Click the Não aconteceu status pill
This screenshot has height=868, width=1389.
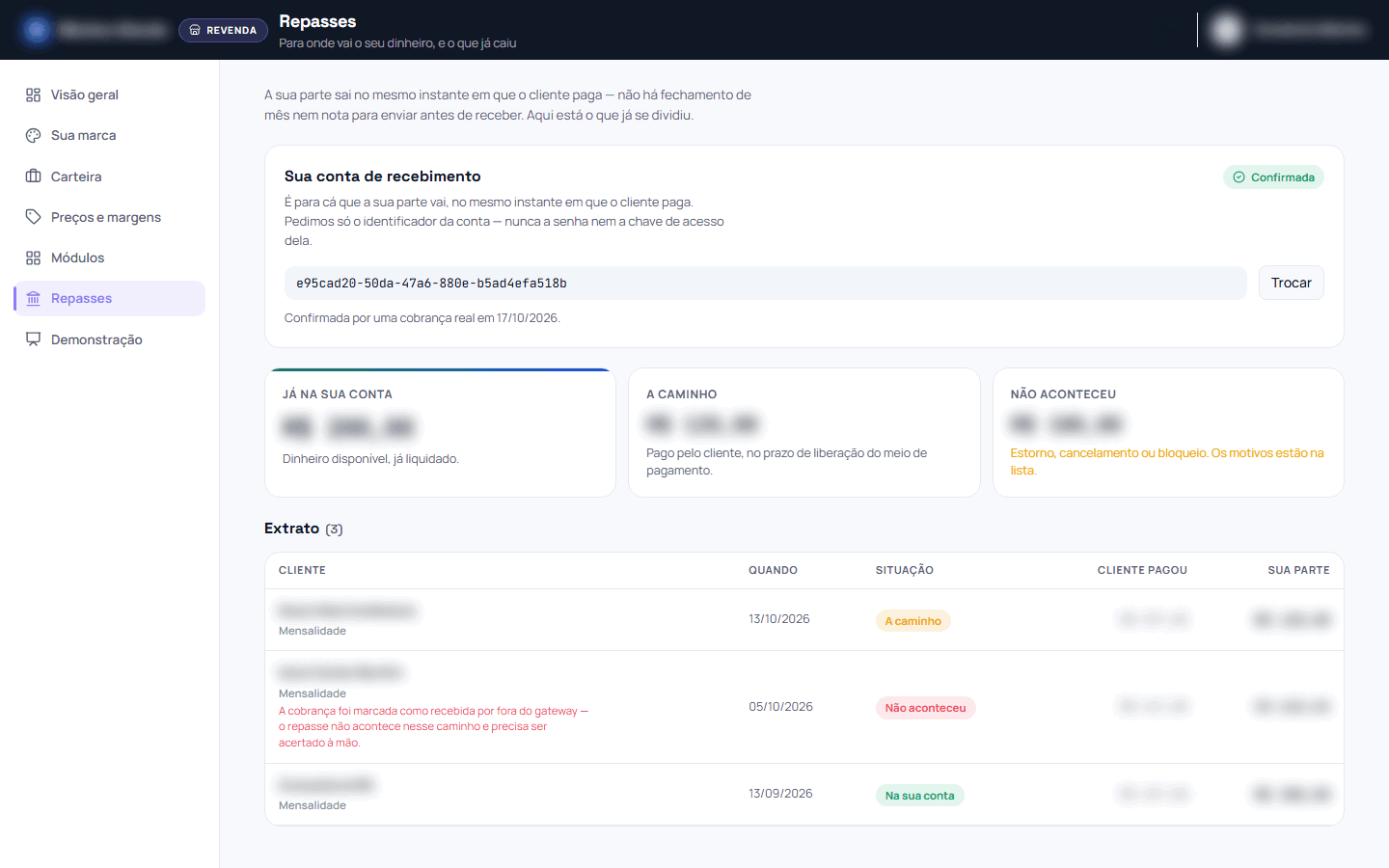925,708
